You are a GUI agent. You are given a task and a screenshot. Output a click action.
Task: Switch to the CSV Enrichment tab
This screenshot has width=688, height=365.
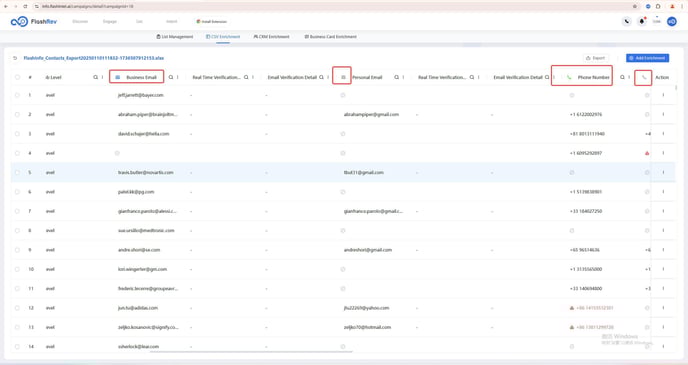point(223,37)
